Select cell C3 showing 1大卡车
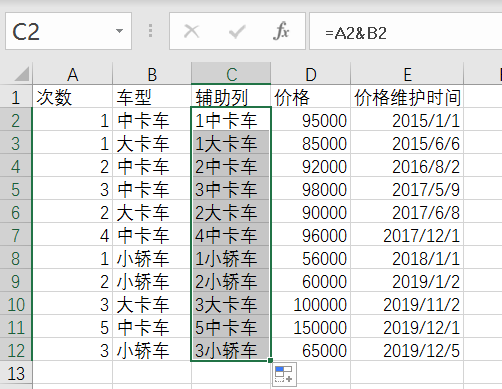Screen dimensions: 502x389 231,142
